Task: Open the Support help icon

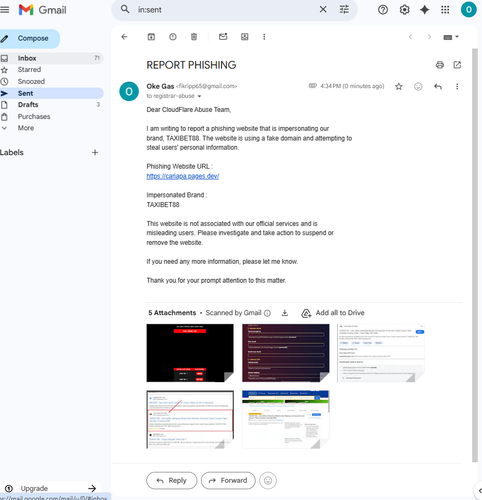Action: pyautogui.click(x=383, y=10)
